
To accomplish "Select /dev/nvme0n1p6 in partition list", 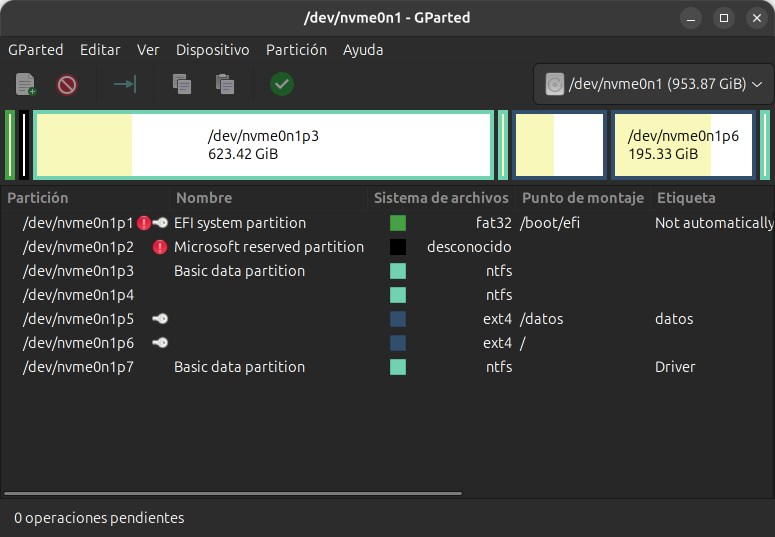I will pyautogui.click(x=388, y=343).
